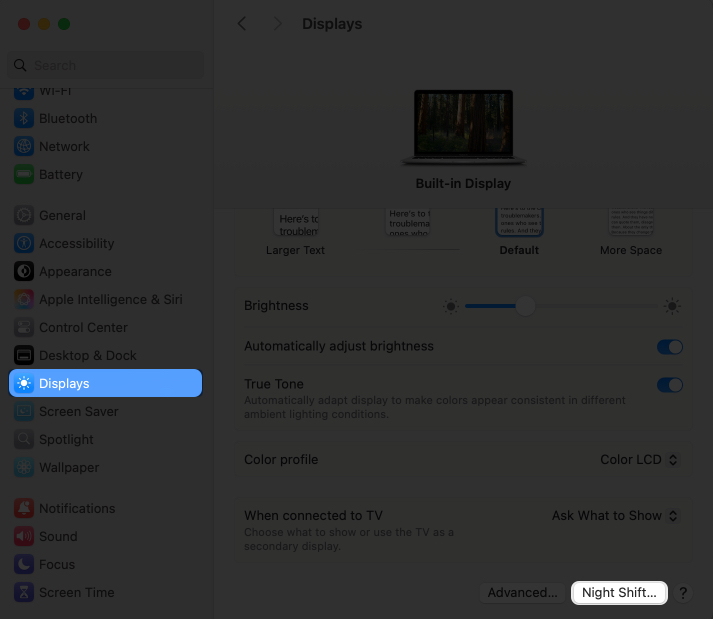Click the Accessibility sidebar icon

point(24,243)
